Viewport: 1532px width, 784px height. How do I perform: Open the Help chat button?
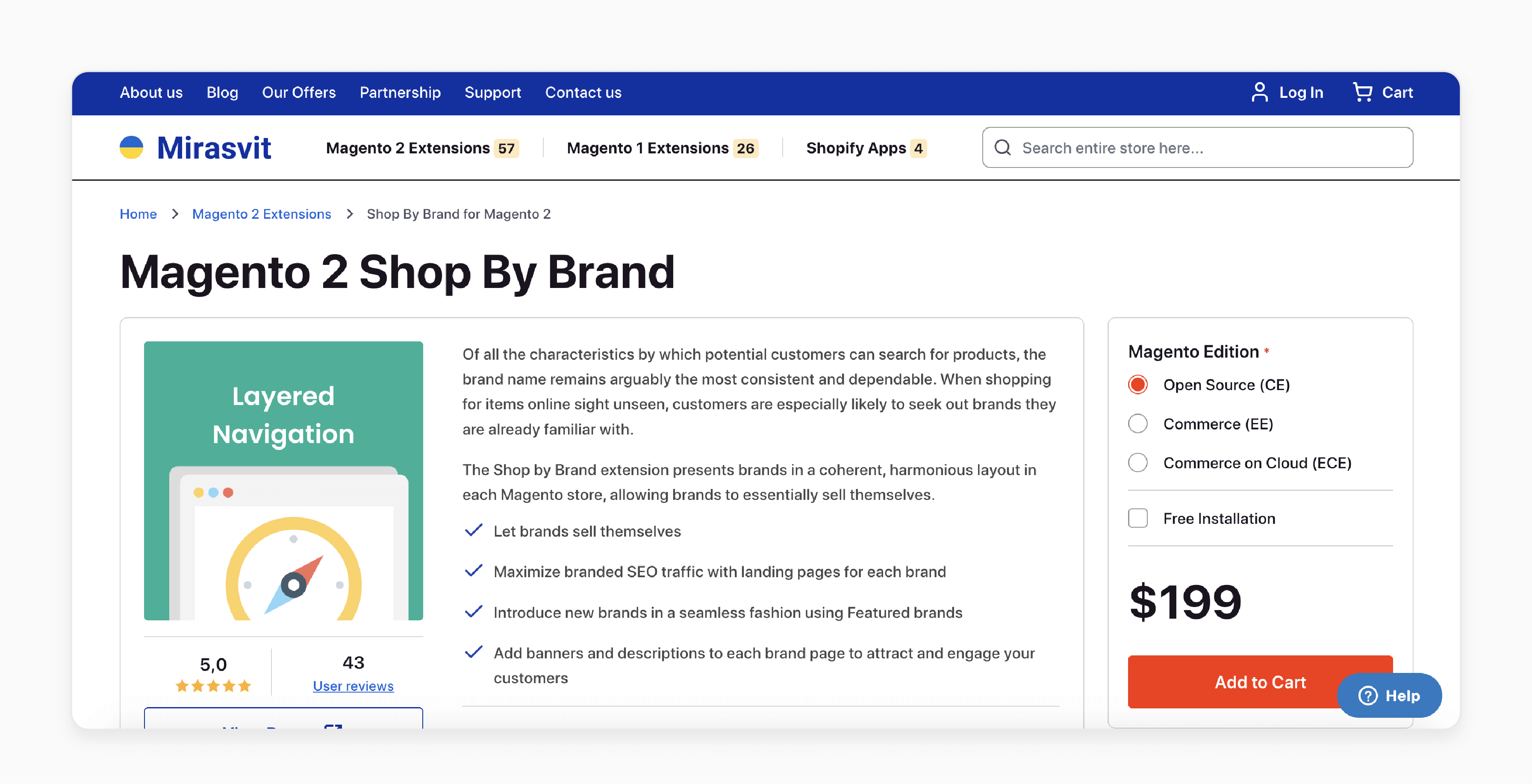[x=1389, y=696]
